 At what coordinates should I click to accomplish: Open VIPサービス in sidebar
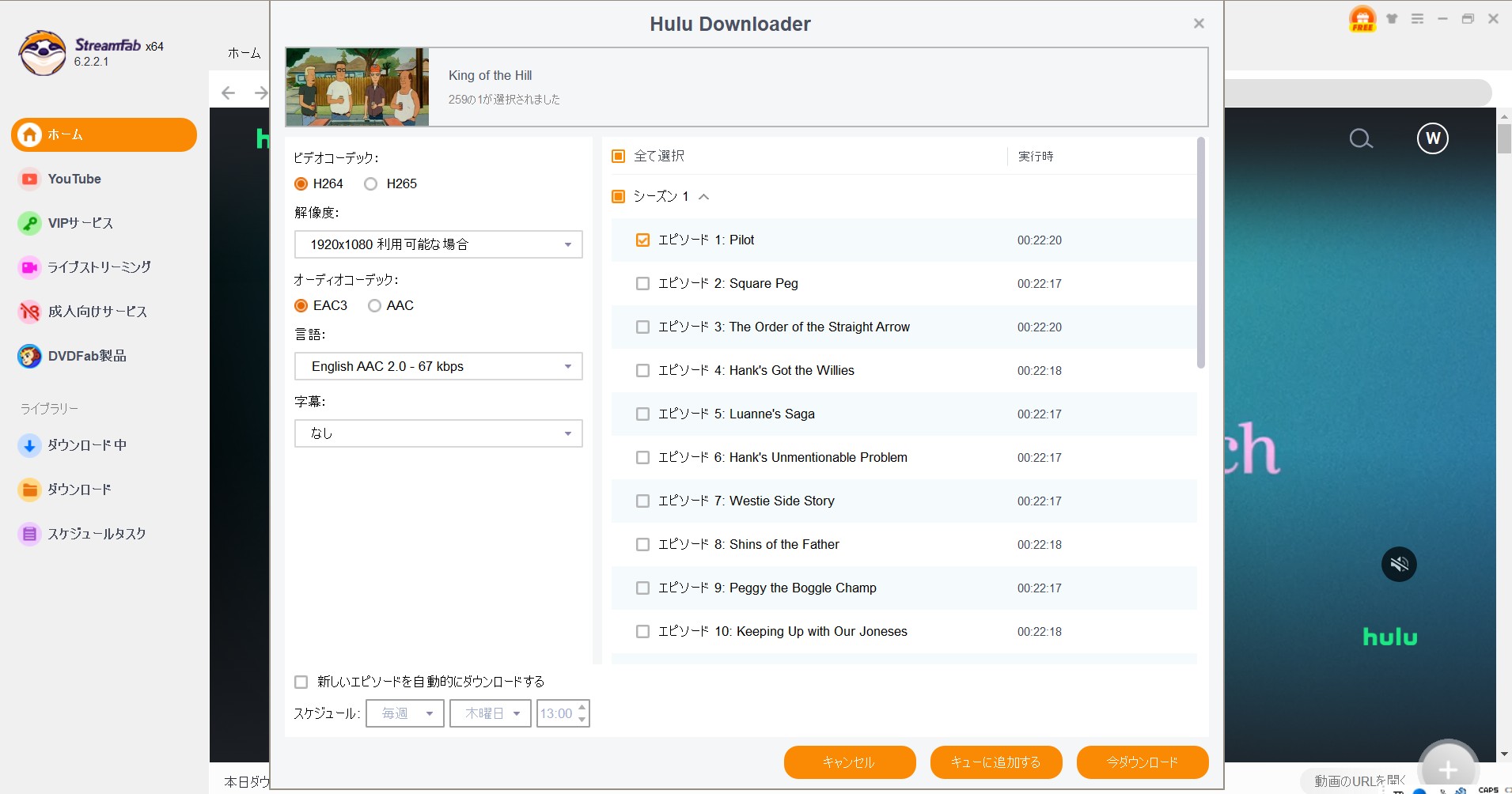click(81, 224)
